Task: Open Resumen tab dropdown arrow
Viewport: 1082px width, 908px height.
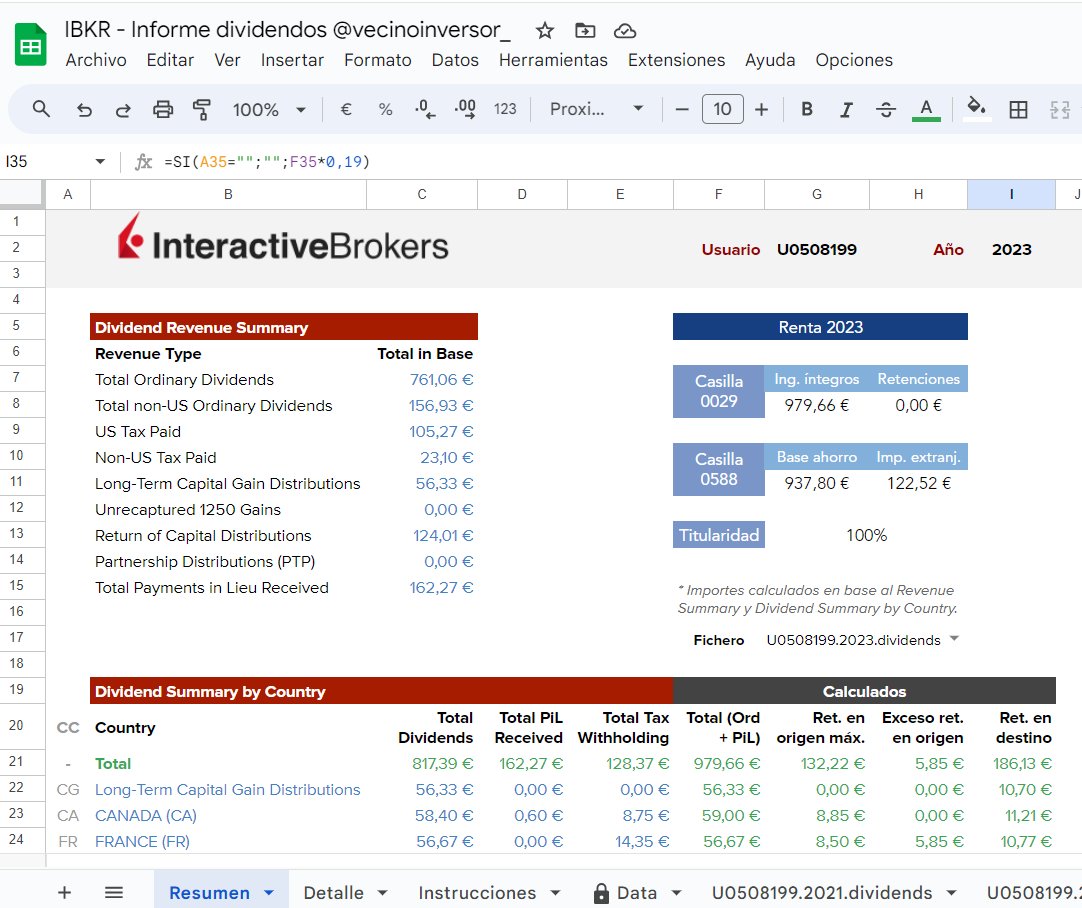Action: (x=269, y=893)
